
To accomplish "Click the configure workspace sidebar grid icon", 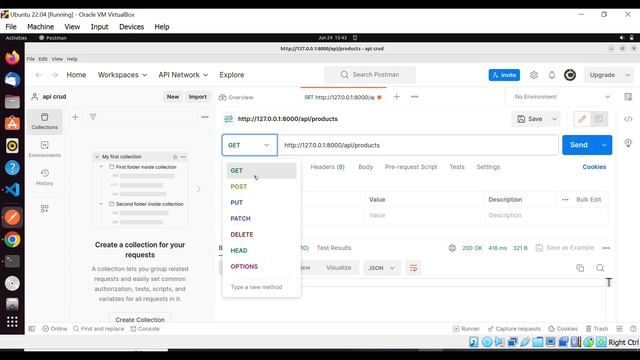I will coord(44,209).
